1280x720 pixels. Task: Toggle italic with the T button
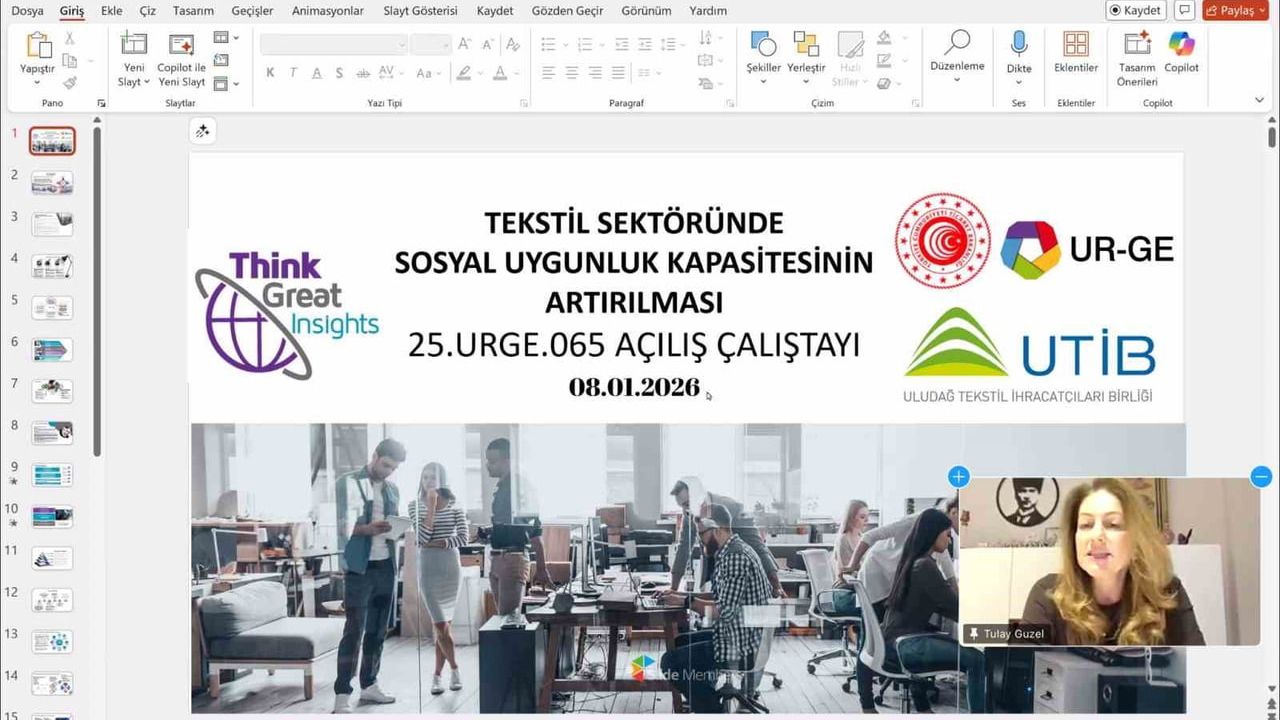pos(292,73)
